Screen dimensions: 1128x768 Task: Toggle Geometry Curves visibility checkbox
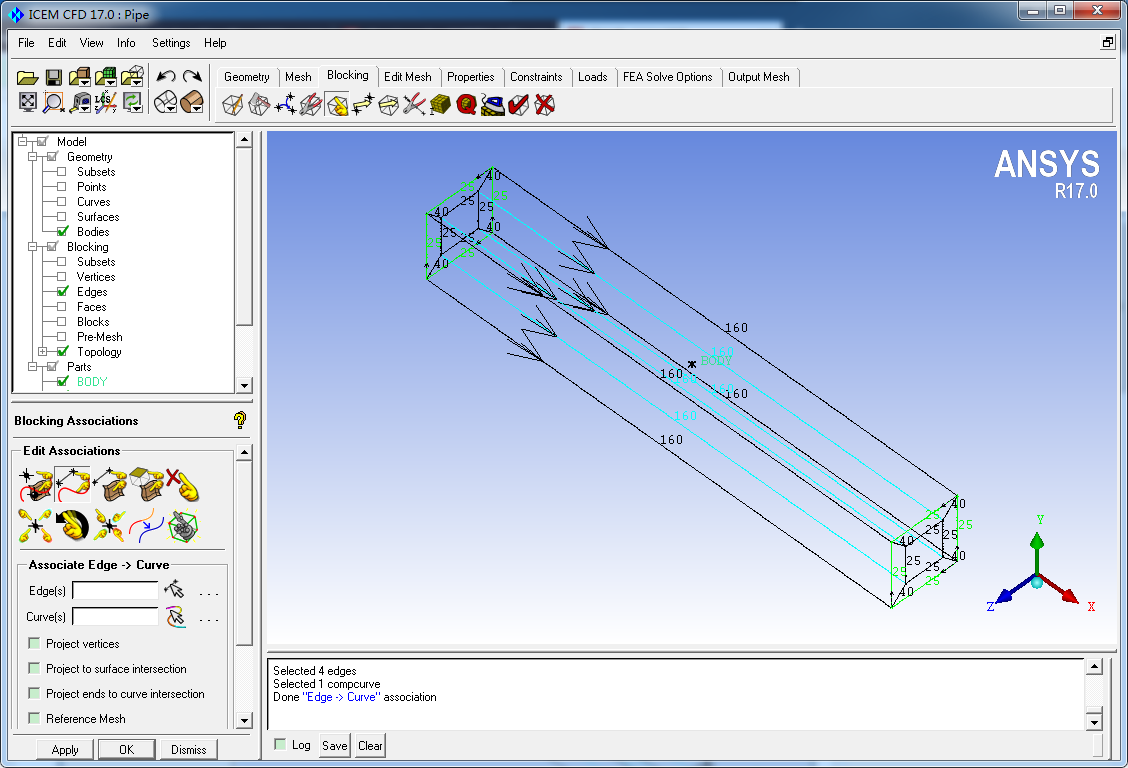coord(62,202)
